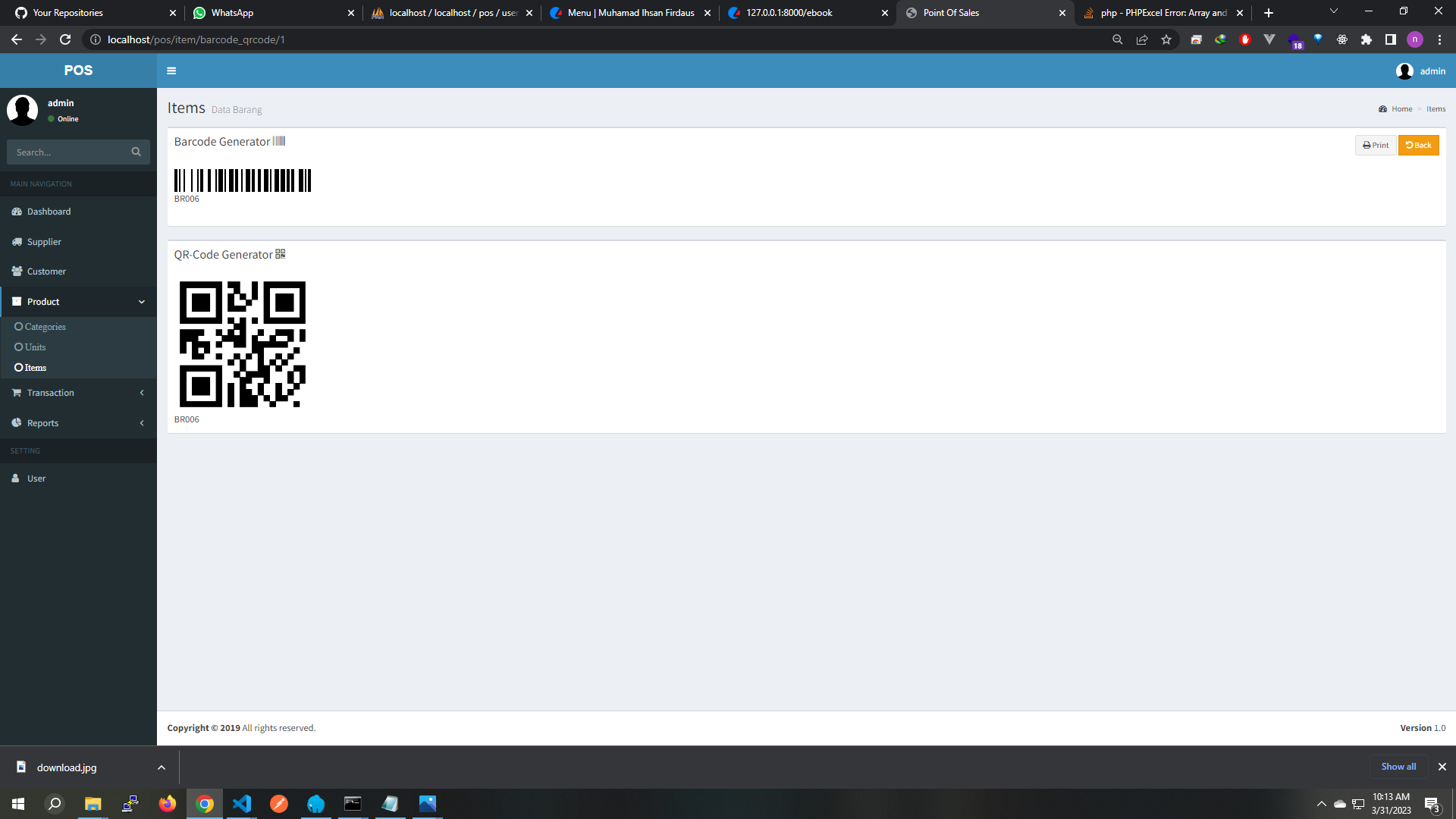Click Show all downloads
The width and height of the screenshot is (1456, 819).
pyautogui.click(x=1398, y=767)
